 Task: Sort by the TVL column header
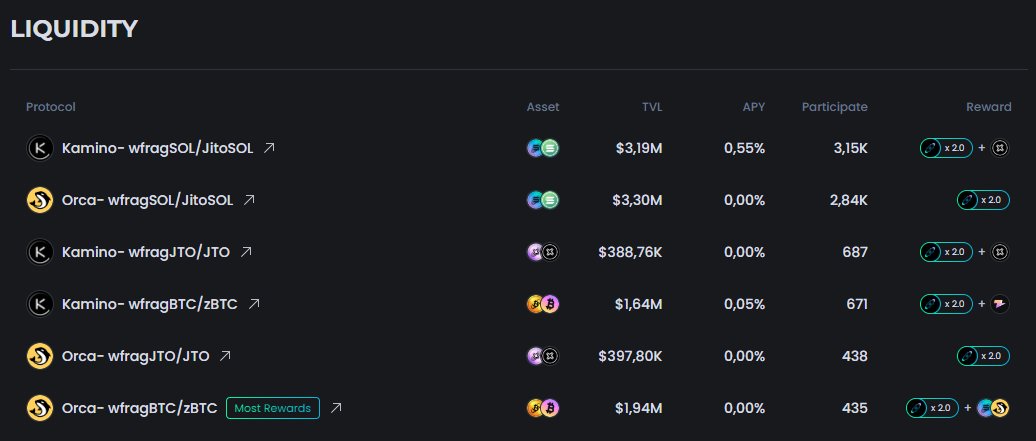651,106
